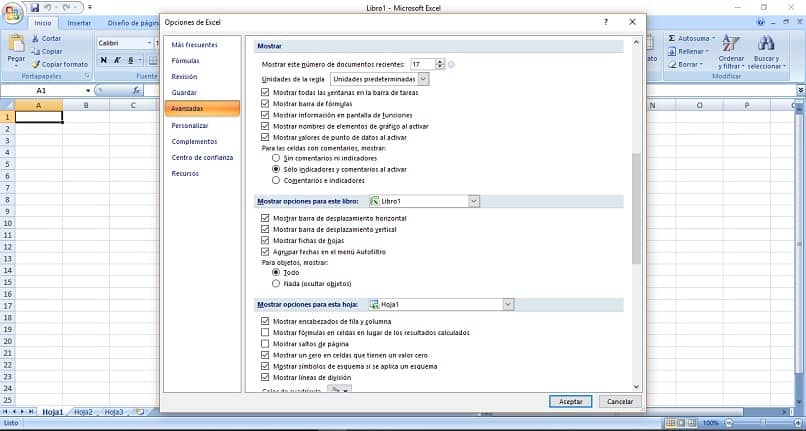Click the Pegar paste icon
806x431 pixels.
(16, 44)
